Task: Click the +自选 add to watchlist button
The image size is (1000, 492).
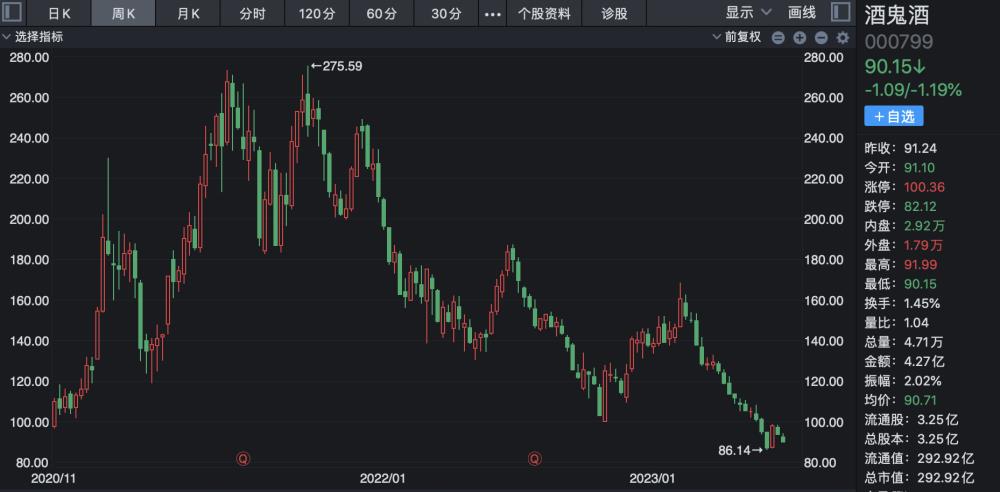Action: point(893,116)
